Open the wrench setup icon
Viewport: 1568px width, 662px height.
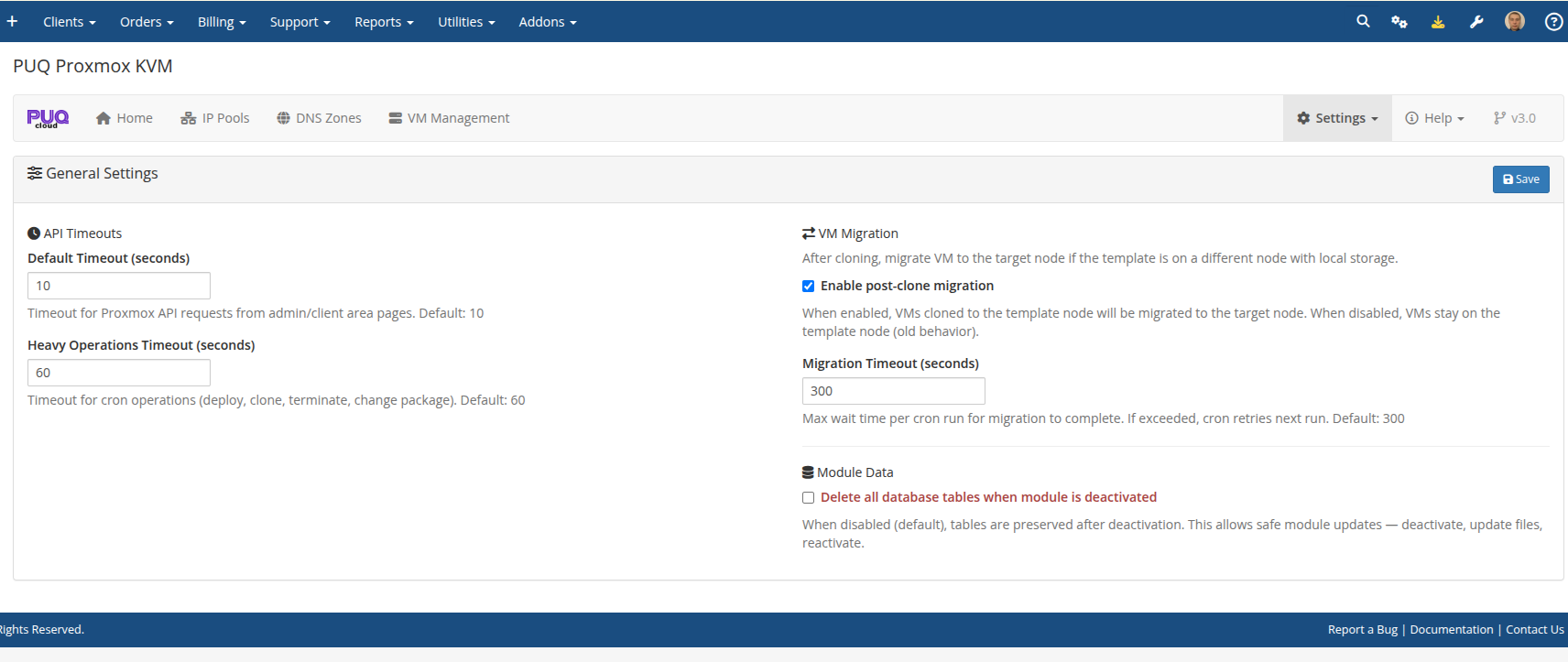1476,22
